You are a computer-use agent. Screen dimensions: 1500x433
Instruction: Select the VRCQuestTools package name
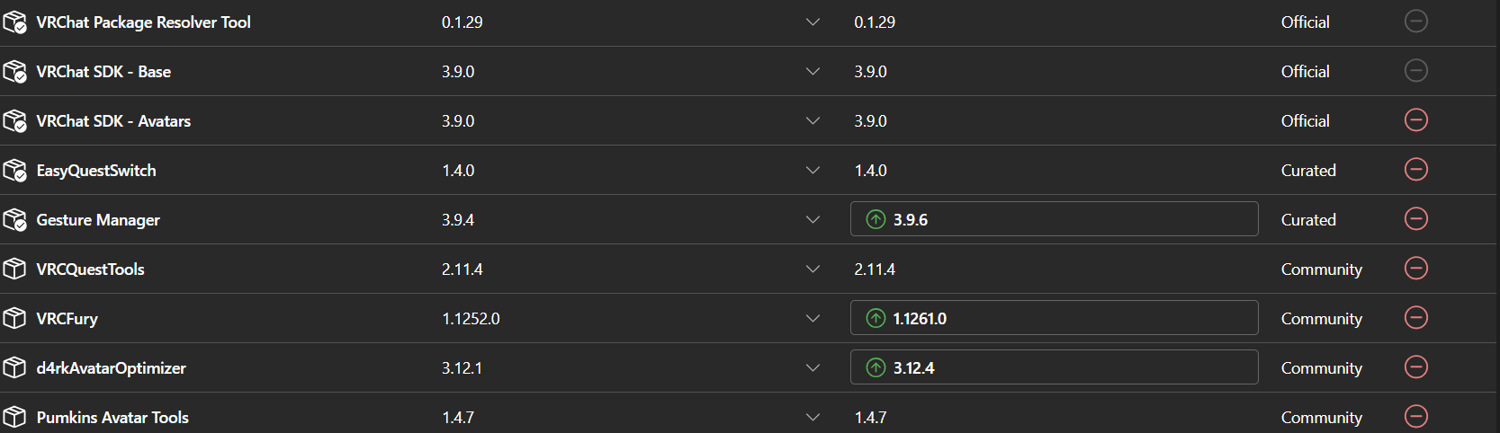(90, 269)
